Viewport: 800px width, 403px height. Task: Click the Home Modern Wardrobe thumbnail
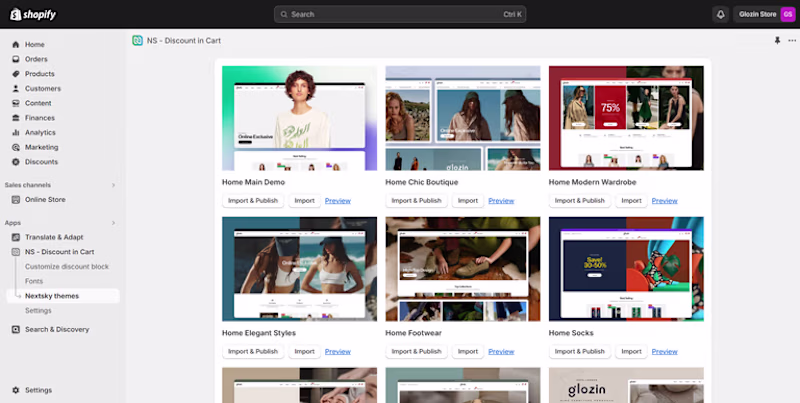coord(626,118)
